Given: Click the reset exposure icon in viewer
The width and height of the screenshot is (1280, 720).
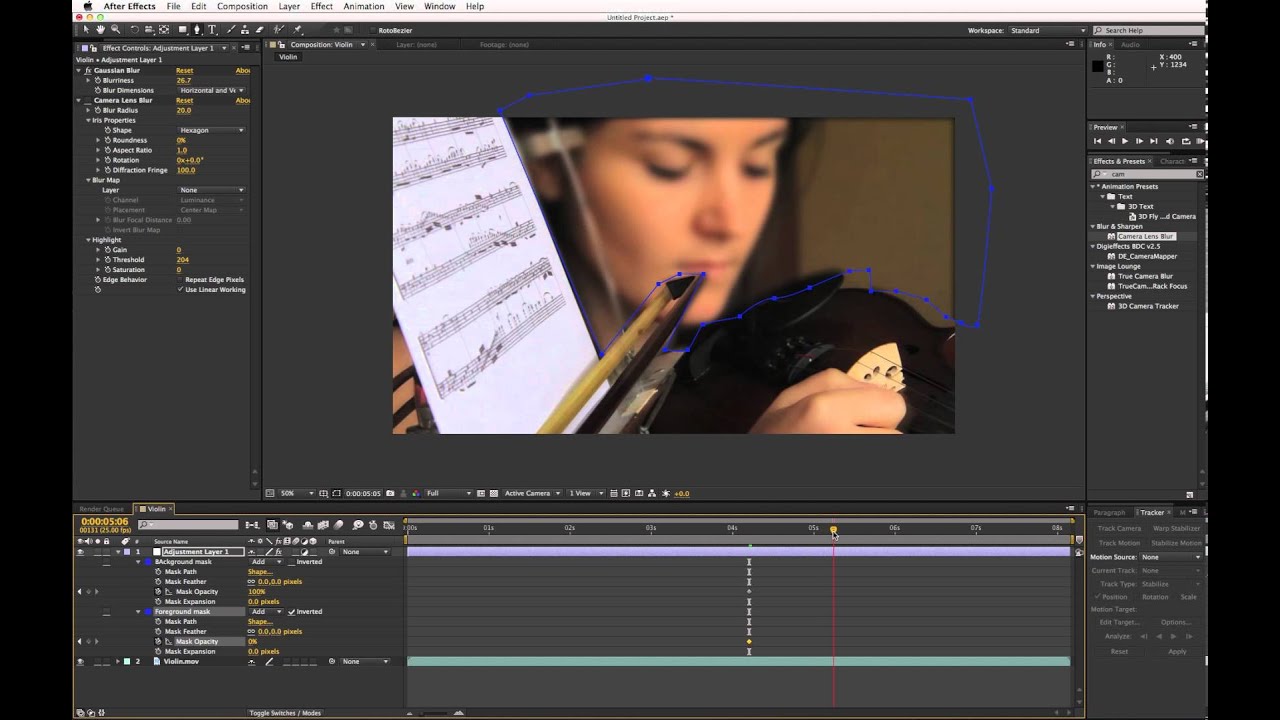Looking at the screenshot, I should tap(667, 493).
